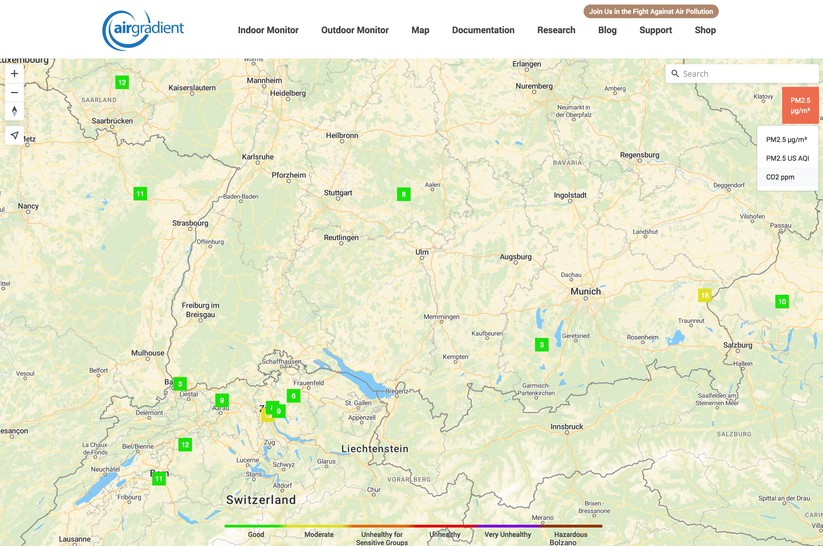
Task: Click the Moderate legend label
Action: [319, 534]
